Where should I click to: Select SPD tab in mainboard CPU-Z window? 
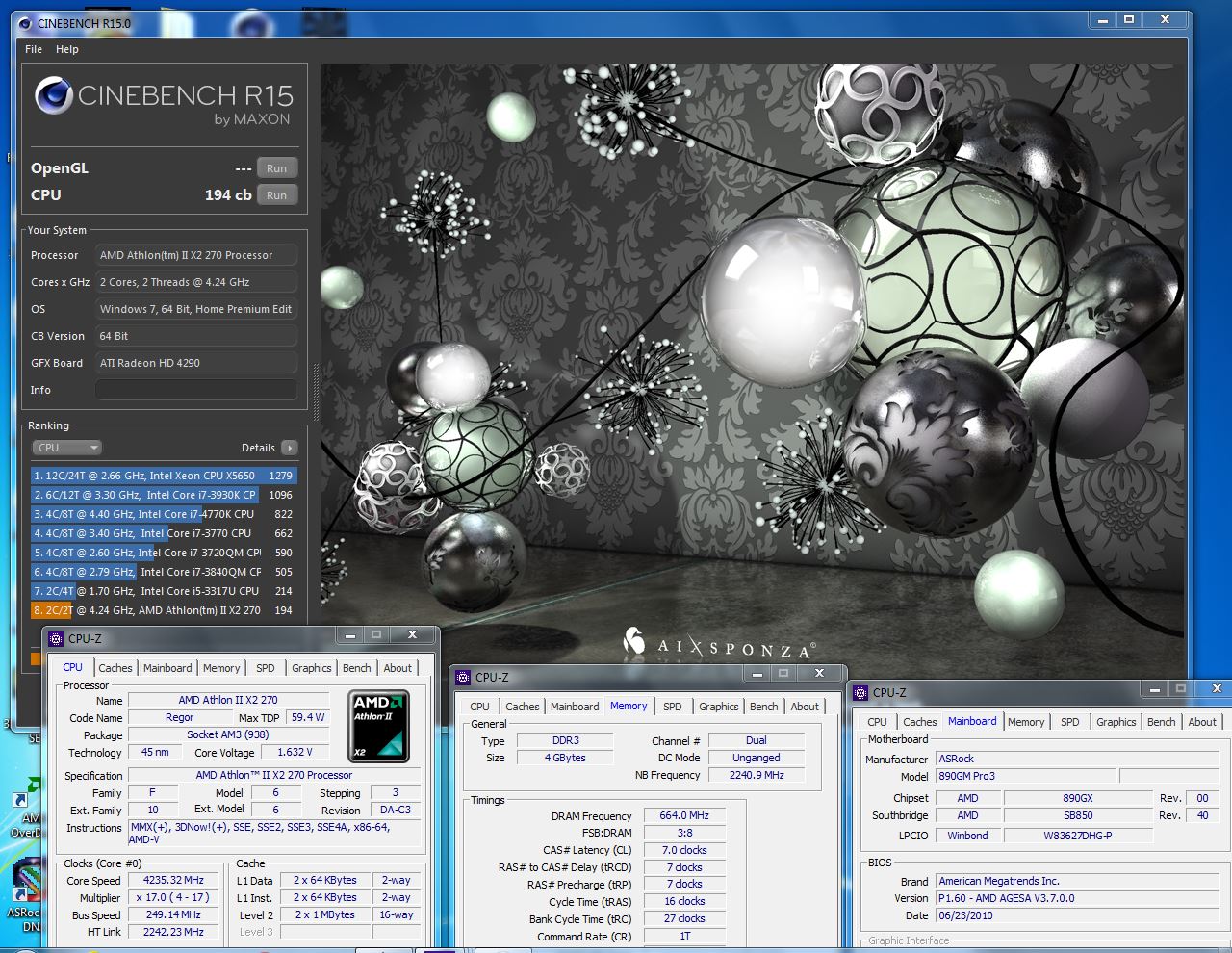click(x=1070, y=722)
